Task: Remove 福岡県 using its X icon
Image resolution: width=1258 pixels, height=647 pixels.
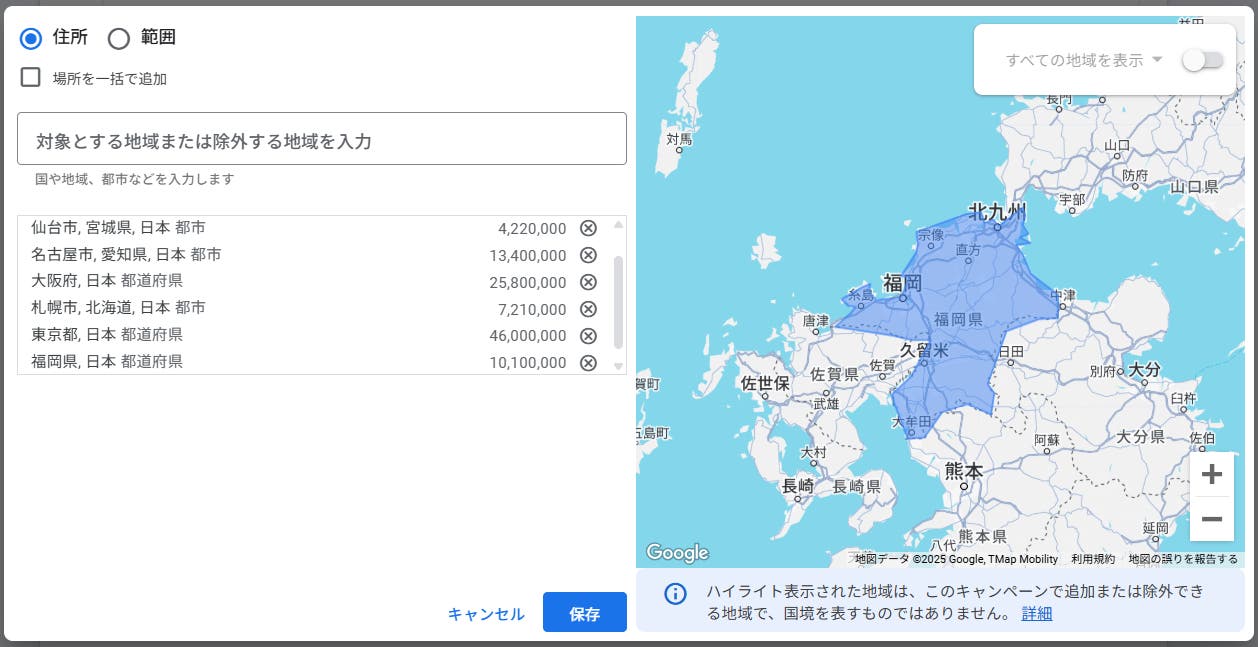Action: click(x=588, y=362)
